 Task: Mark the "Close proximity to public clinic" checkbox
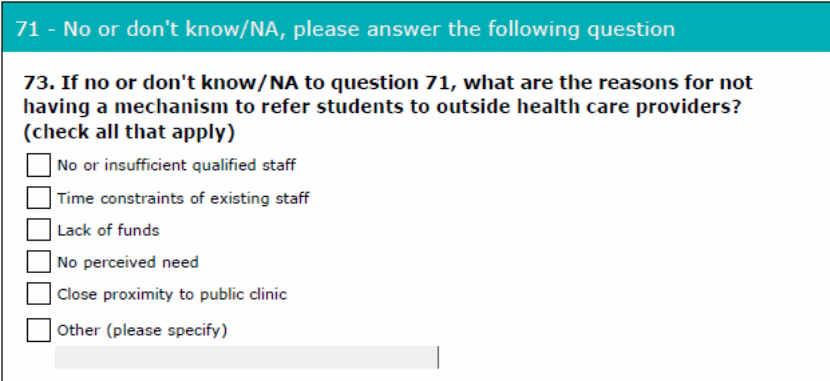(39, 294)
